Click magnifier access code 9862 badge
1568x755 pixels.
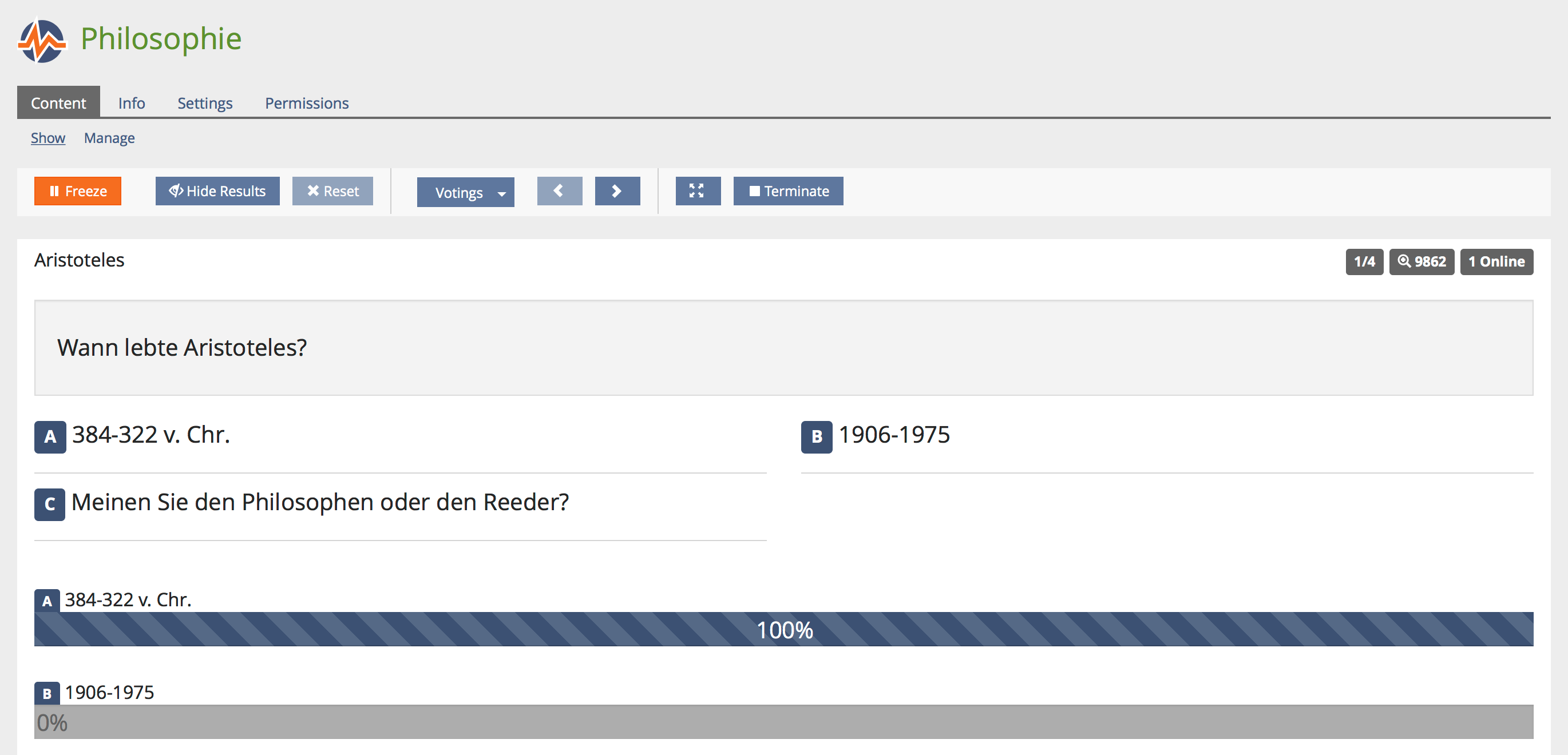pyautogui.click(x=1421, y=261)
